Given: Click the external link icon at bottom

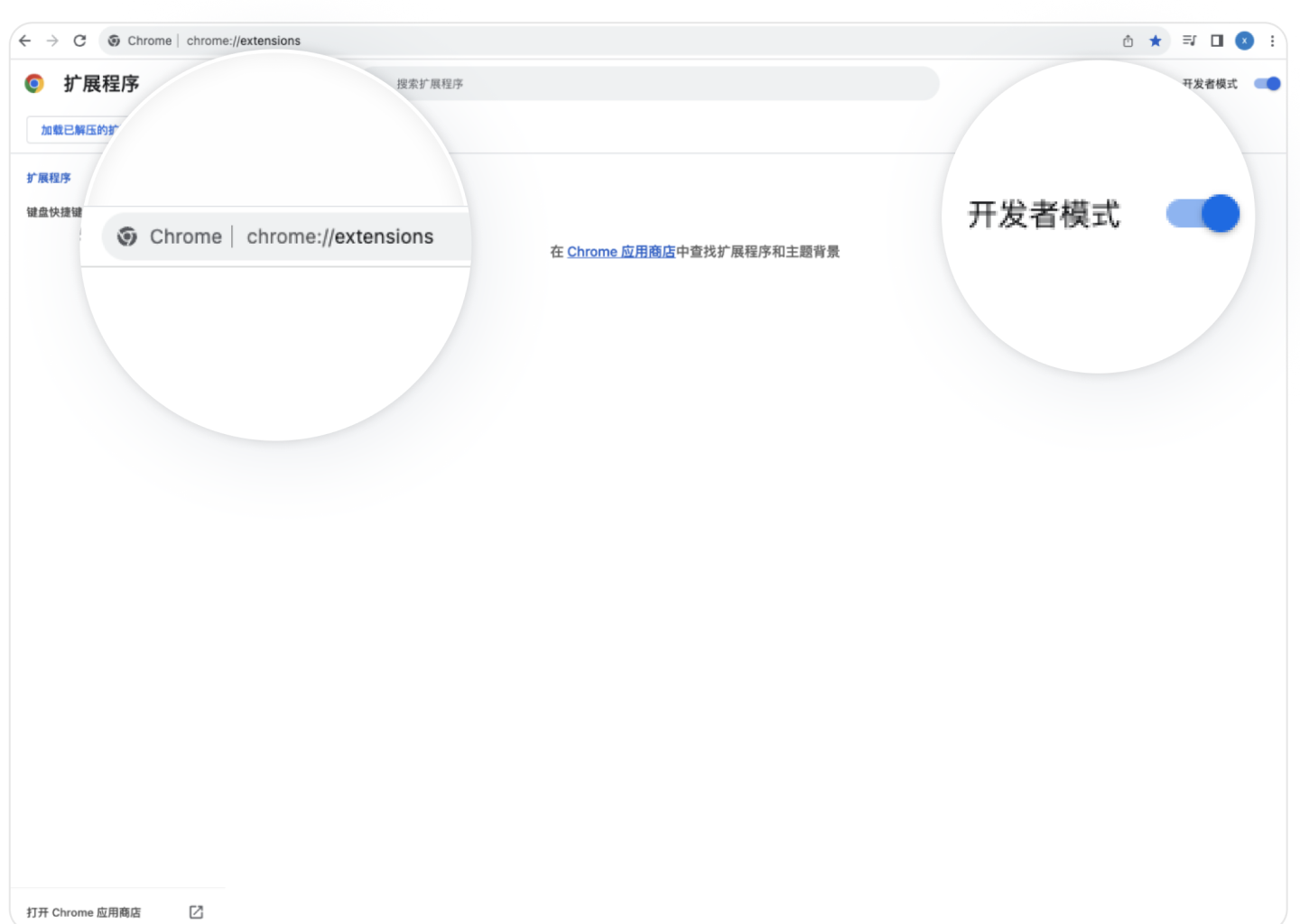Looking at the screenshot, I should point(196,912).
